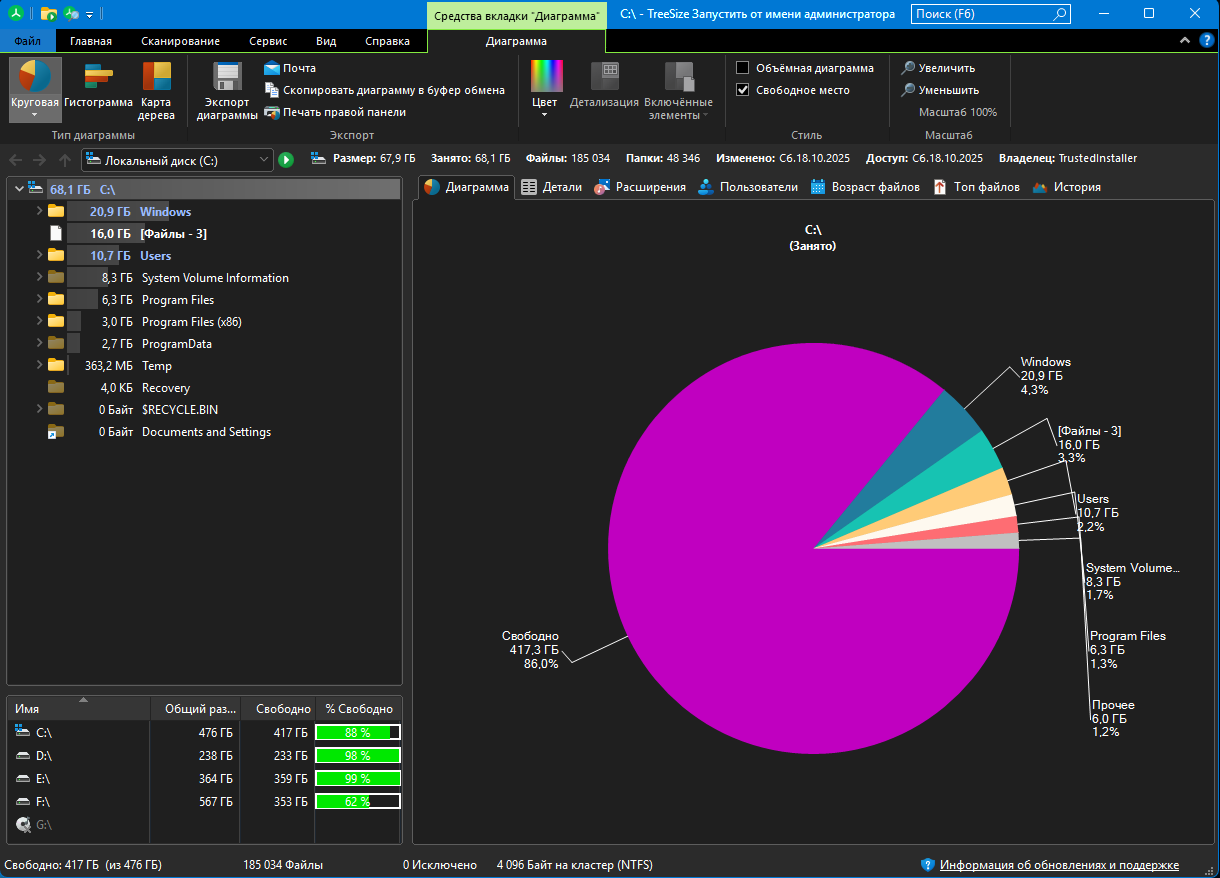
Task: Click the Экспорт диаграммы floppy icon
Action: click(227, 78)
